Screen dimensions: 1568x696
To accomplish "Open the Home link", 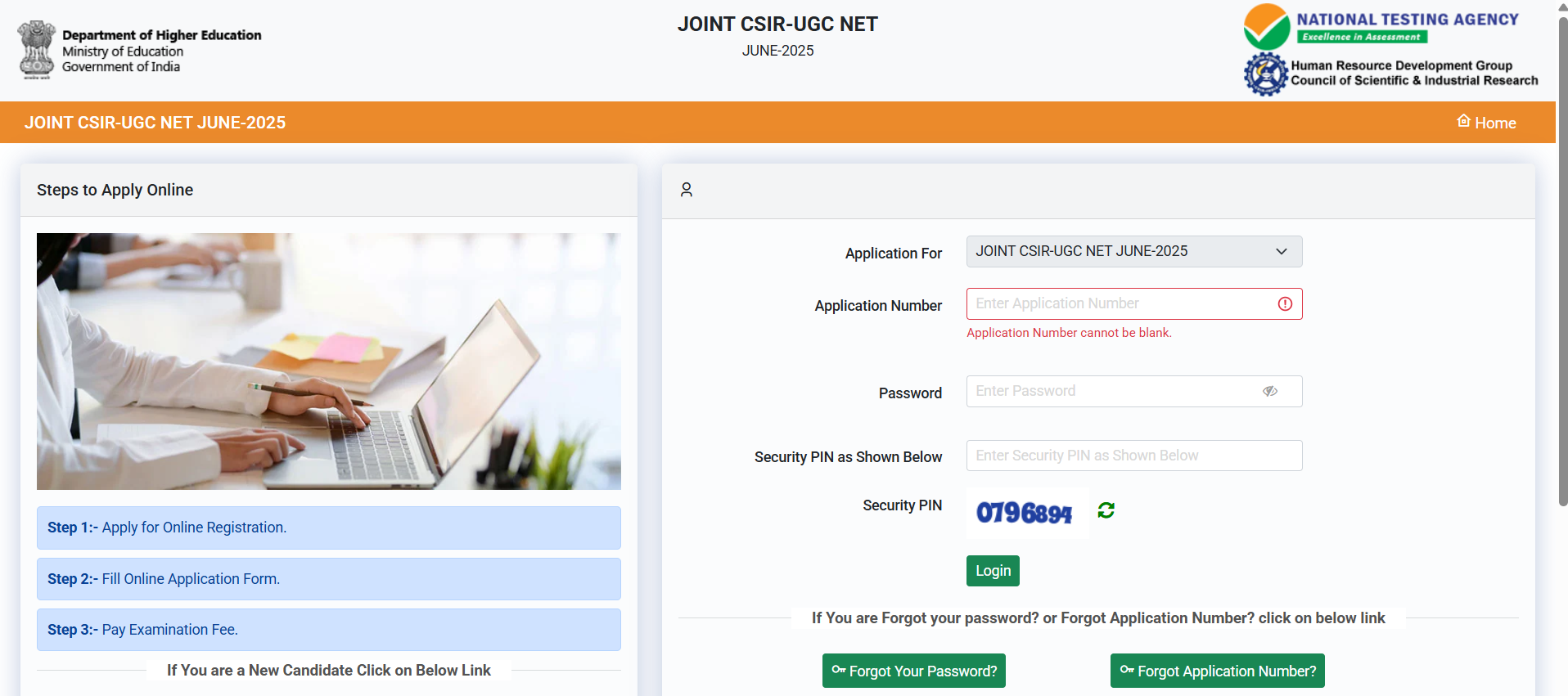I will (1486, 123).
